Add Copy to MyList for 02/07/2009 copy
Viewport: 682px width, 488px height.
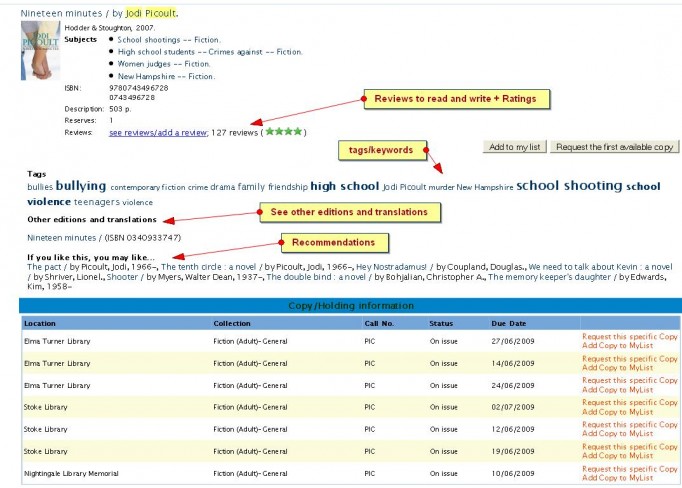tap(617, 412)
